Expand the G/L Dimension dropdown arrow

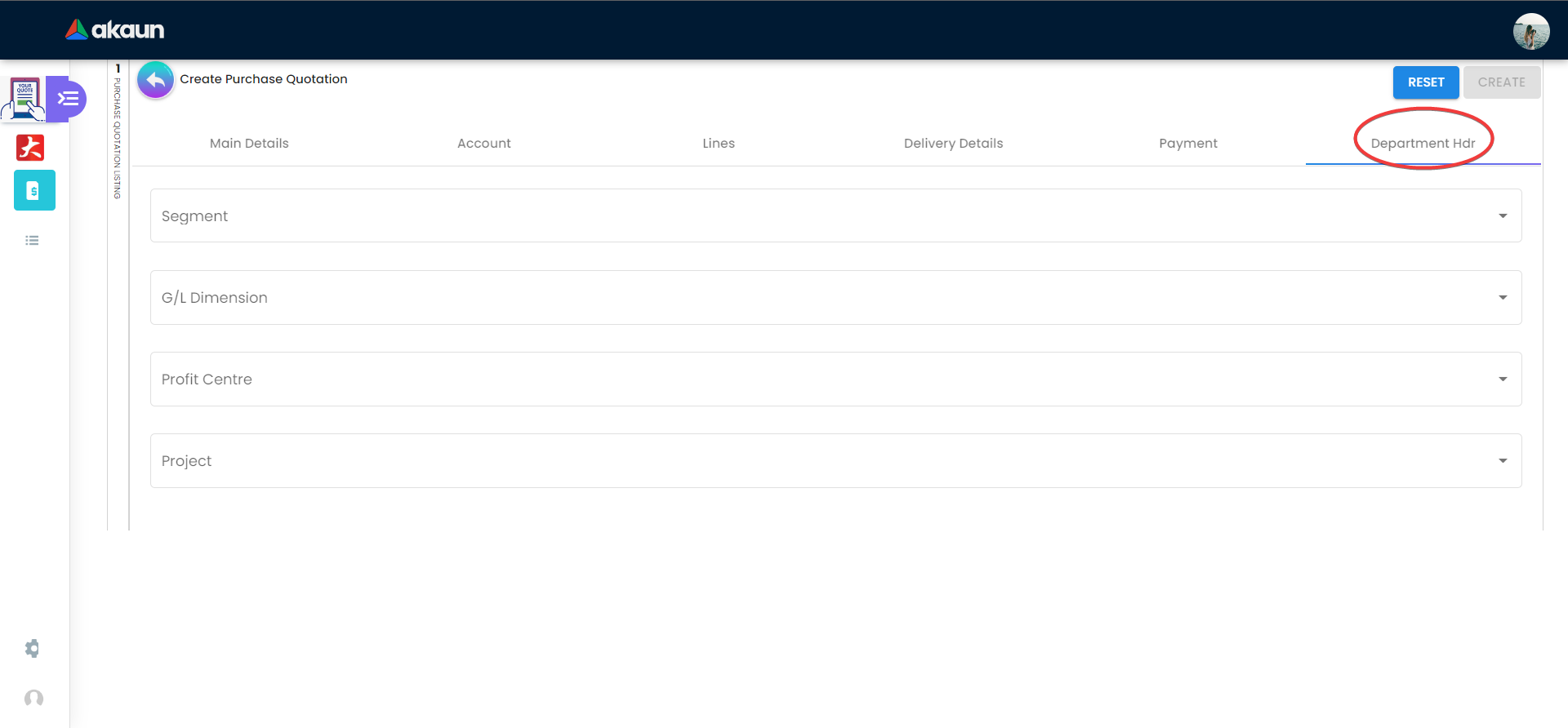1503,298
